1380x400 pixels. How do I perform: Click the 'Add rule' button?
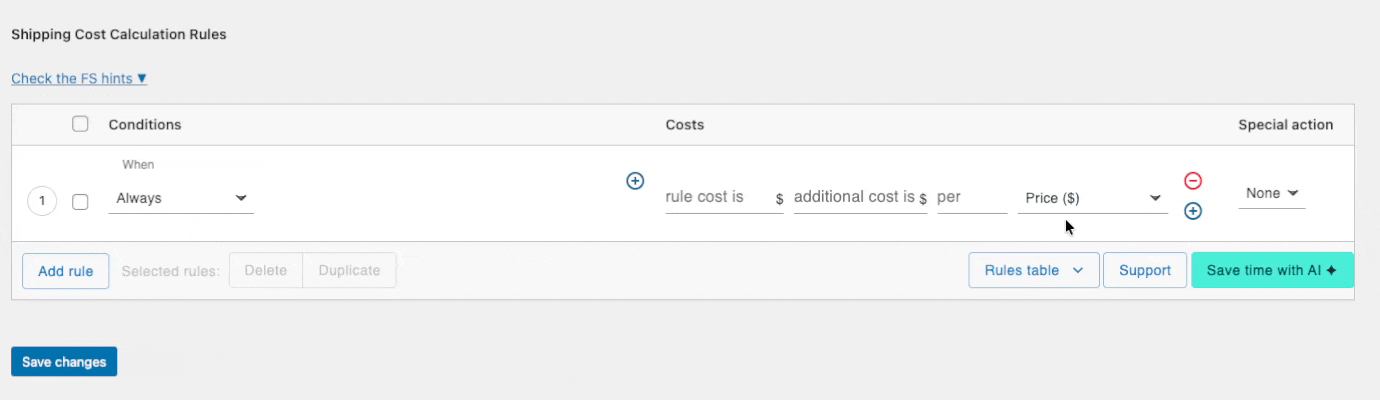(x=65, y=271)
